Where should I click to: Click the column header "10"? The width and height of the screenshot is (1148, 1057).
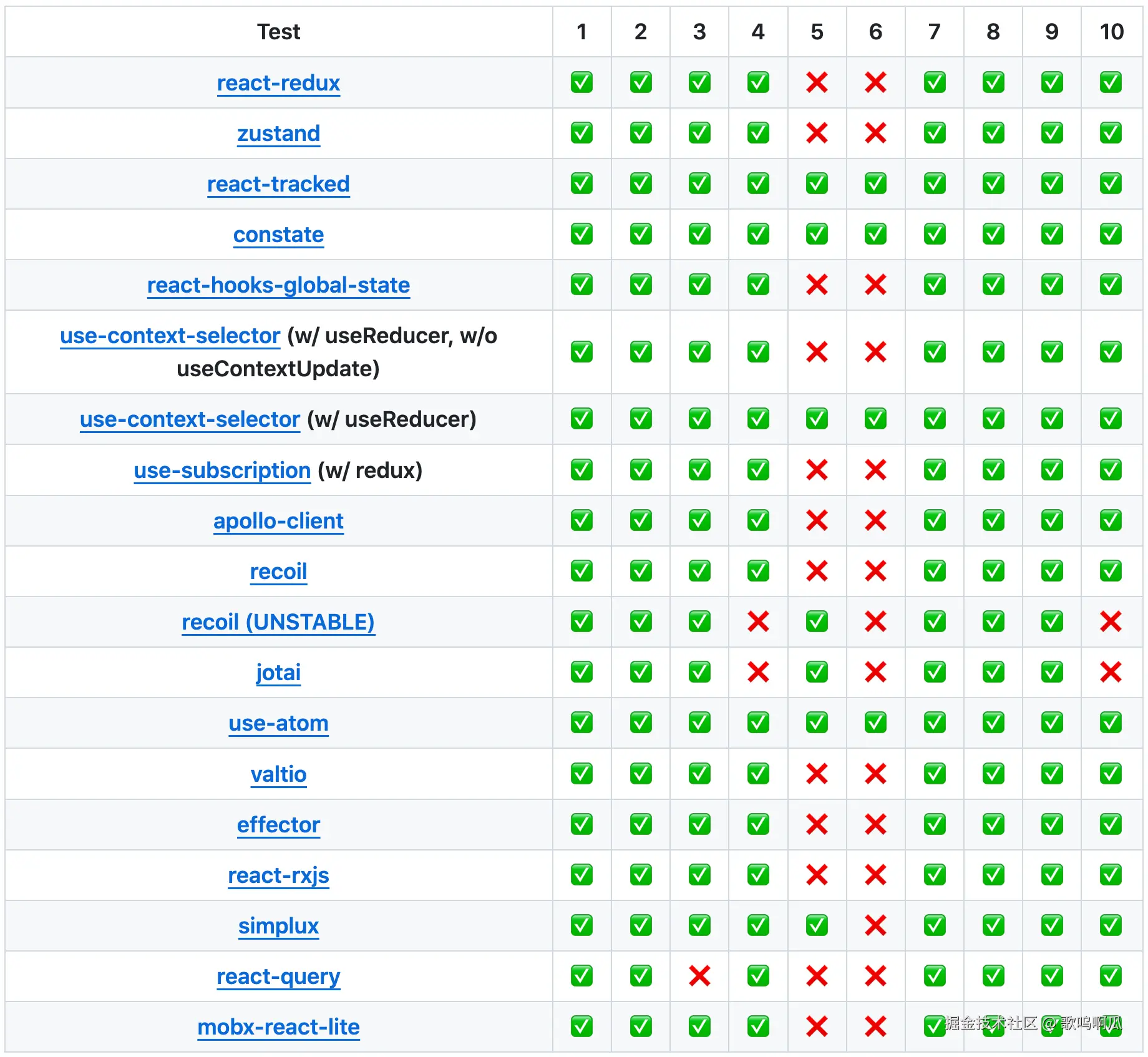1111,32
